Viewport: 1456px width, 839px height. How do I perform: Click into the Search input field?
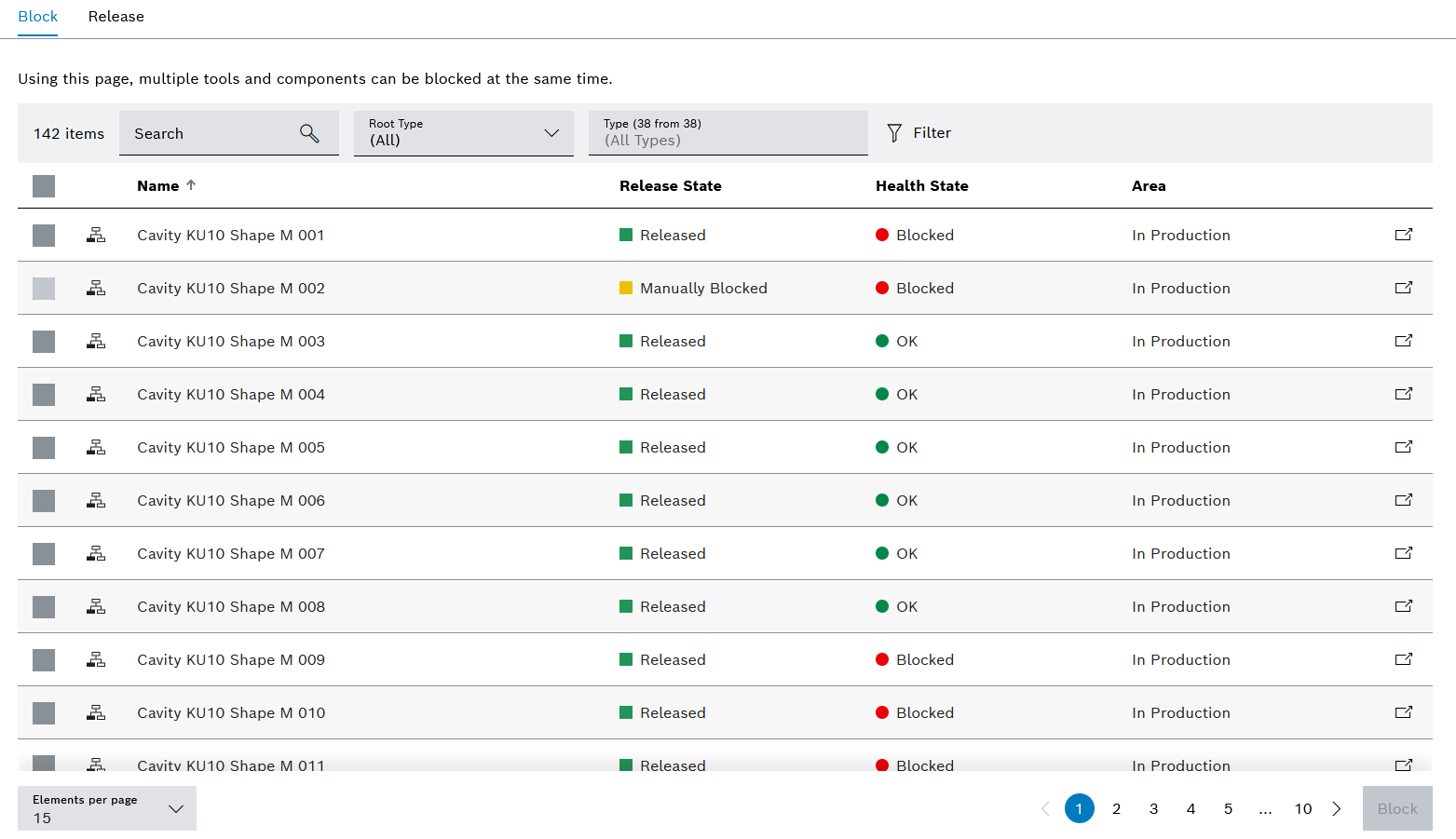click(210, 133)
